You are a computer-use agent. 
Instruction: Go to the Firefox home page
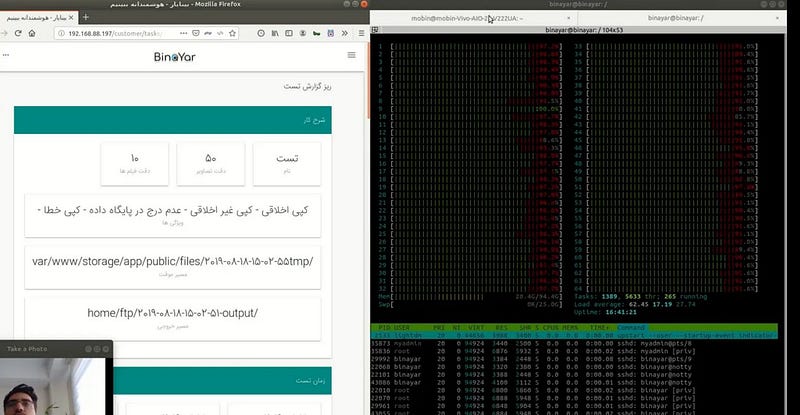pyautogui.click(x=32, y=33)
